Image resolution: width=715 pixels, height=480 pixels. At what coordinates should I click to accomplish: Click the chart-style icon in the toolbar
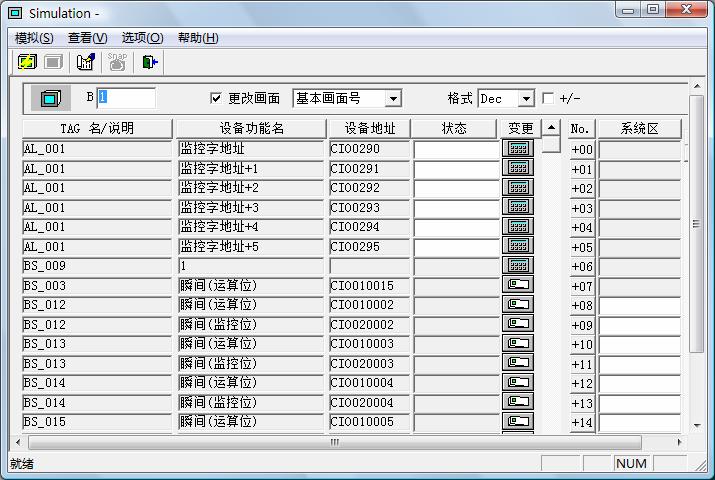click(85, 62)
